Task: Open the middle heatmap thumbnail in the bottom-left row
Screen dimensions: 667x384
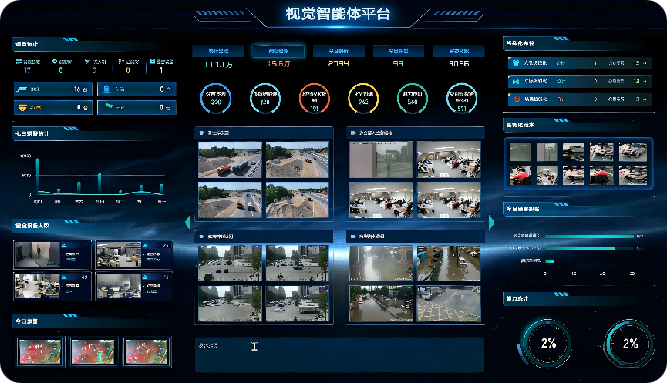Action: pos(93,352)
